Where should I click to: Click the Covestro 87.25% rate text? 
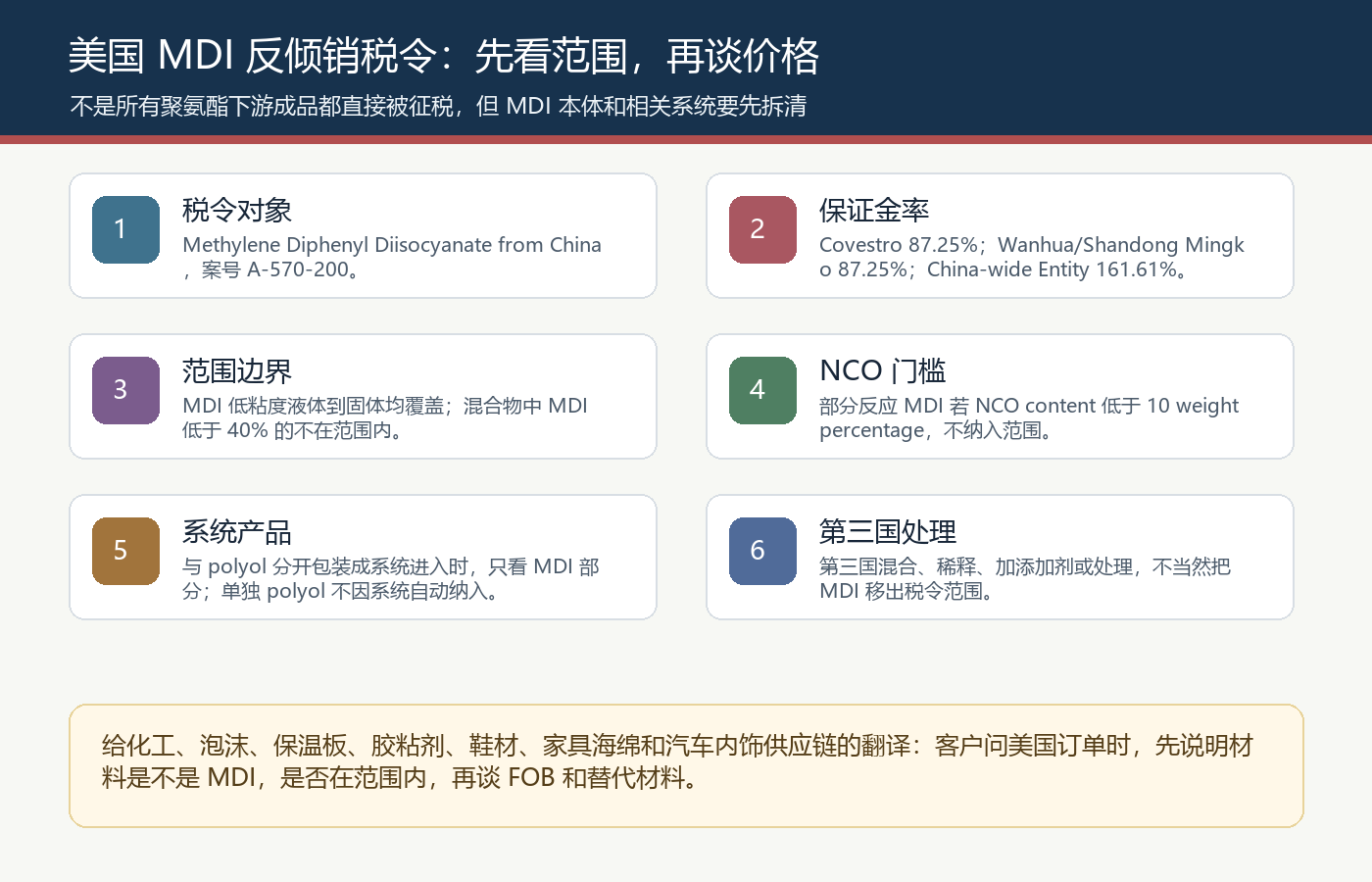point(899,245)
